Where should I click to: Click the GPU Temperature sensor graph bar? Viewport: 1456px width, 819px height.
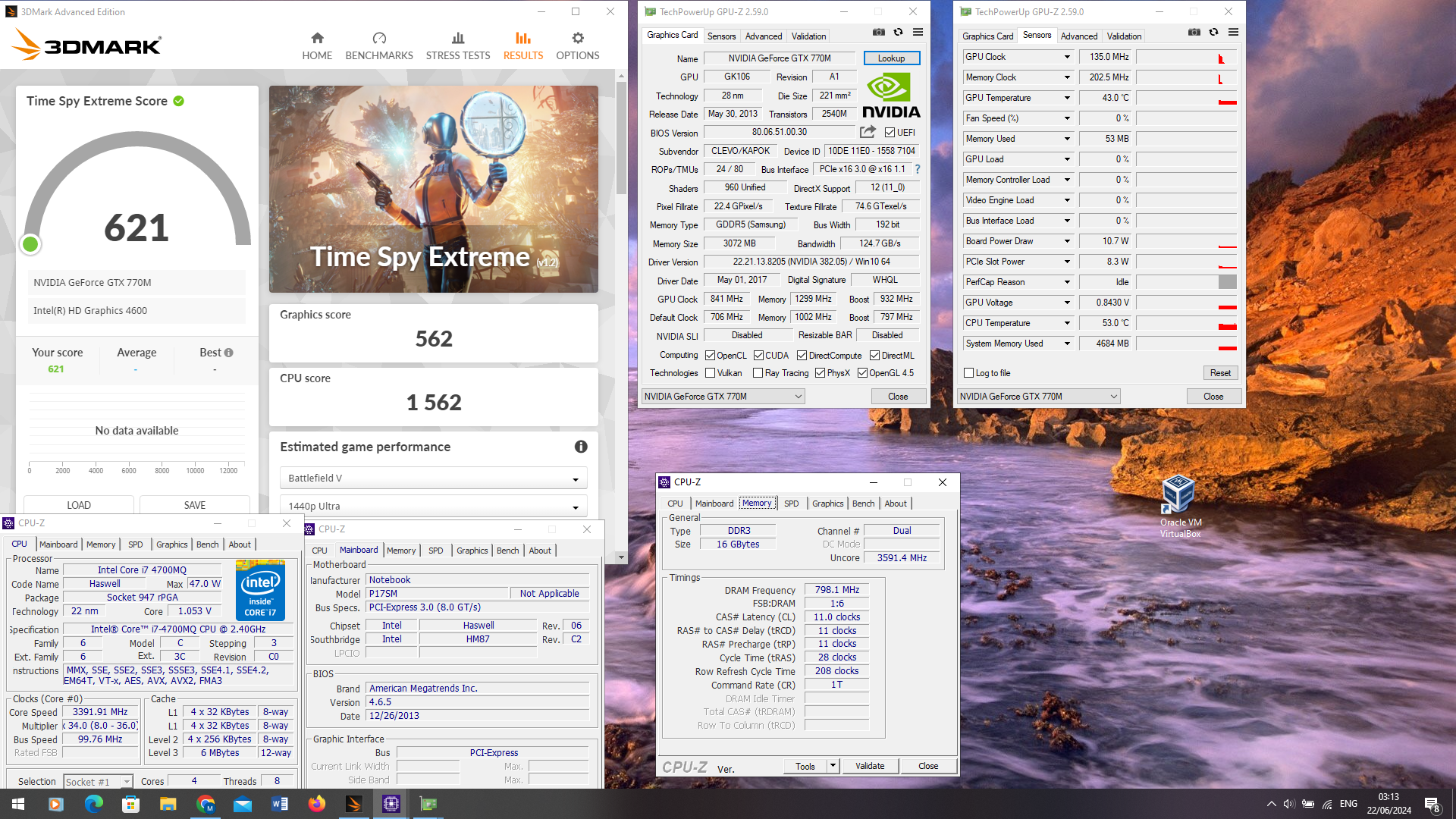pyautogui.click(x=1187, y=98)
